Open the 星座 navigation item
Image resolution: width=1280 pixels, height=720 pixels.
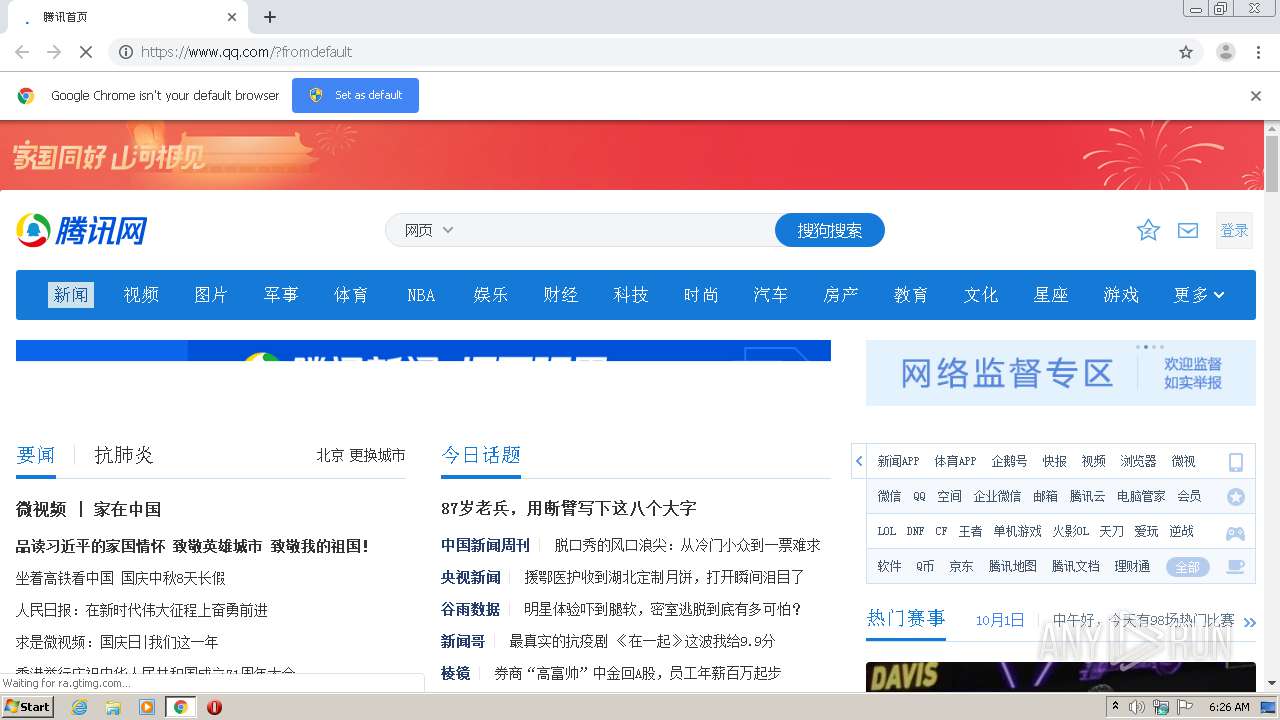click(1051, 295)
